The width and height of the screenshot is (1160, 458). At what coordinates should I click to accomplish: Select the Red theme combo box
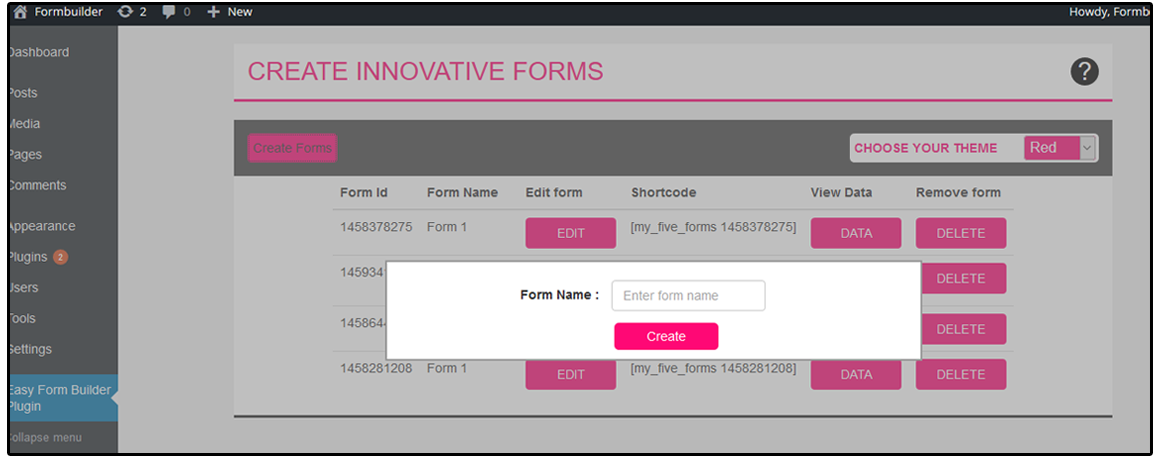point(1059,148)
